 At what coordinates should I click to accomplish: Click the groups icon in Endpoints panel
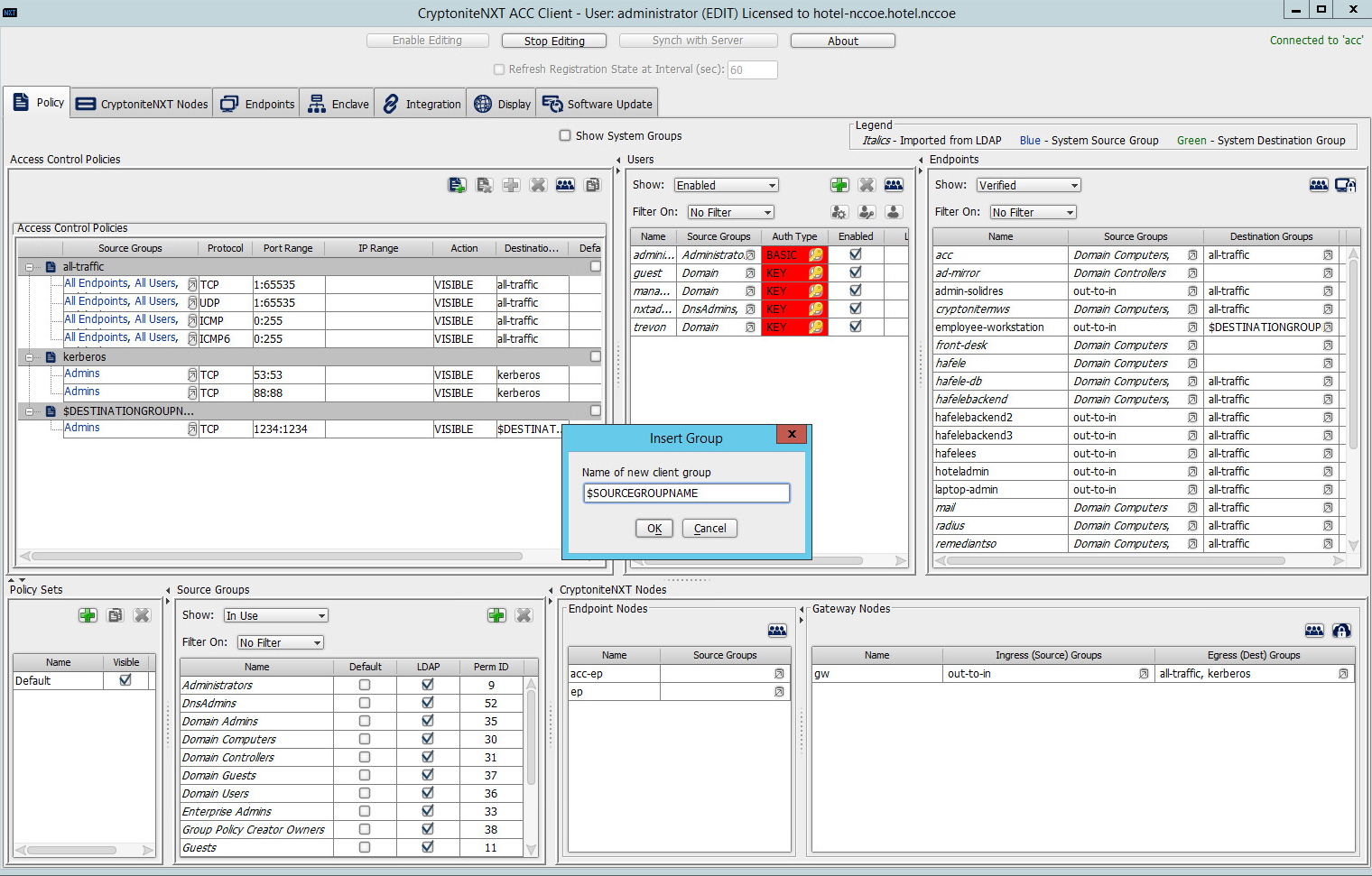[x=1319, y=185]
